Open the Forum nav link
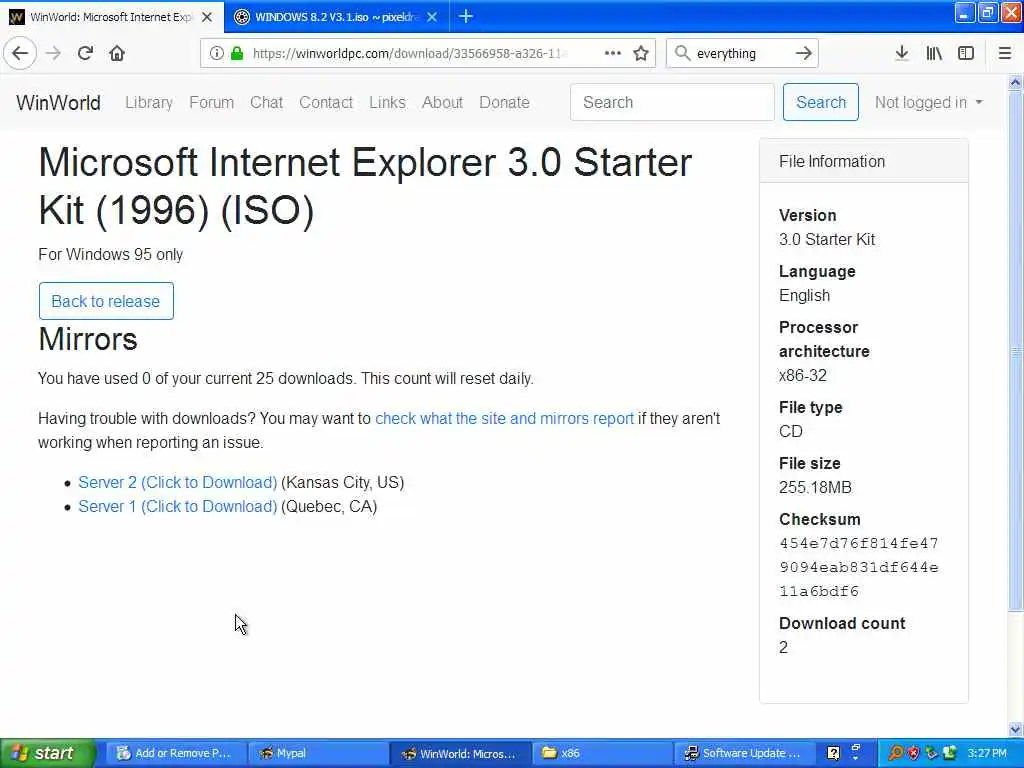Viewport: 1024px width, 768px height. tap(212, 103)
